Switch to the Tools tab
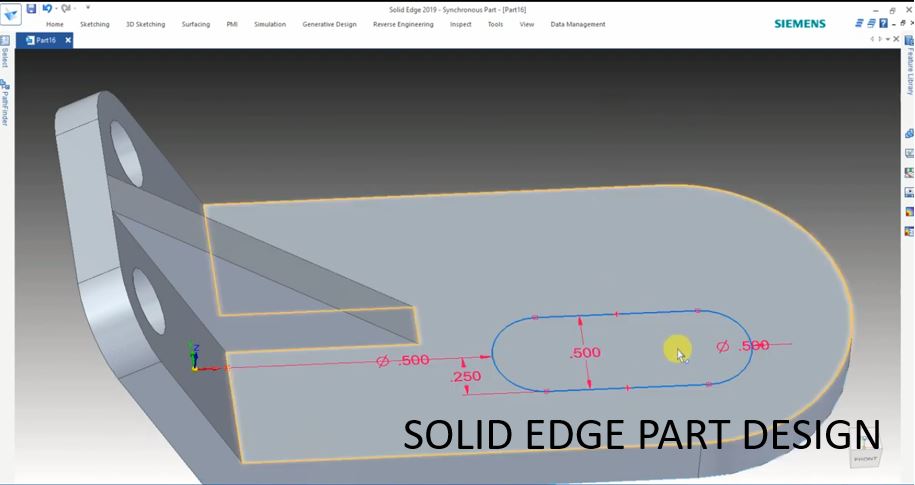The image size is (915, 485). tap(495, 25)
